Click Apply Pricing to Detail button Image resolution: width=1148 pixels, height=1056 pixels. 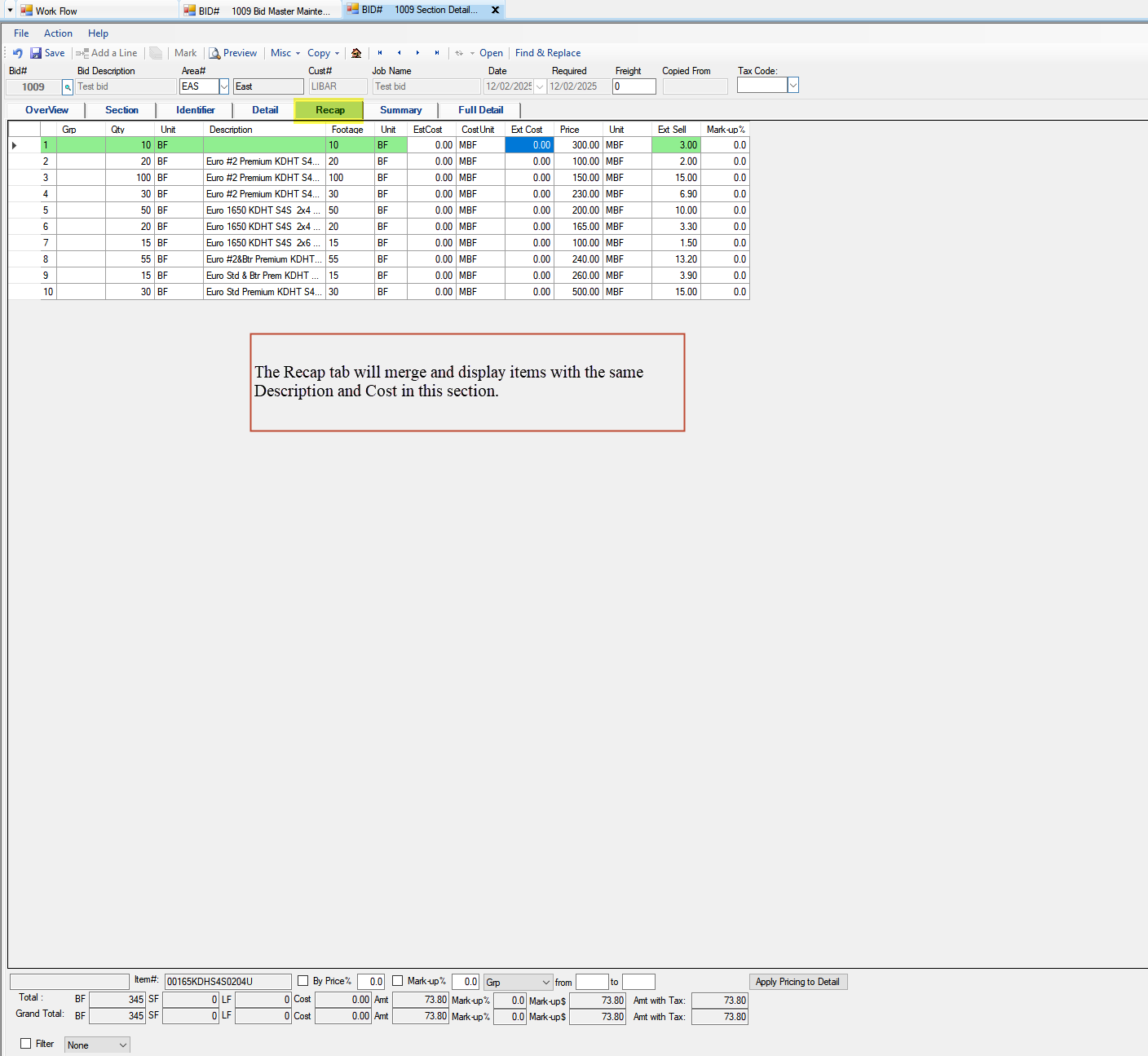tap(797, 982)
